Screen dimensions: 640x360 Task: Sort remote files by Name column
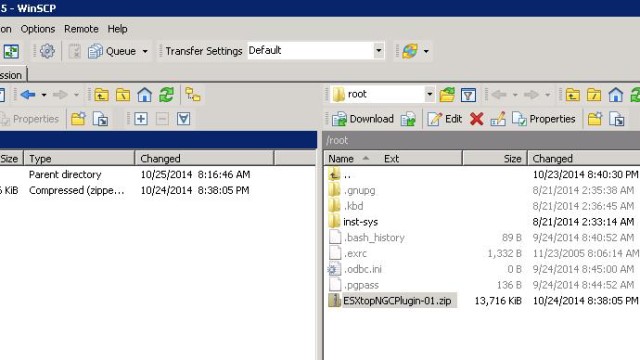(x=341, y=159)
